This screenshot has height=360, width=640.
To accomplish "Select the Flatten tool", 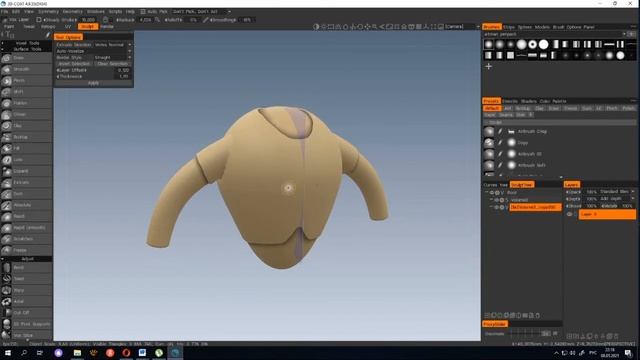I will [27, 103].
